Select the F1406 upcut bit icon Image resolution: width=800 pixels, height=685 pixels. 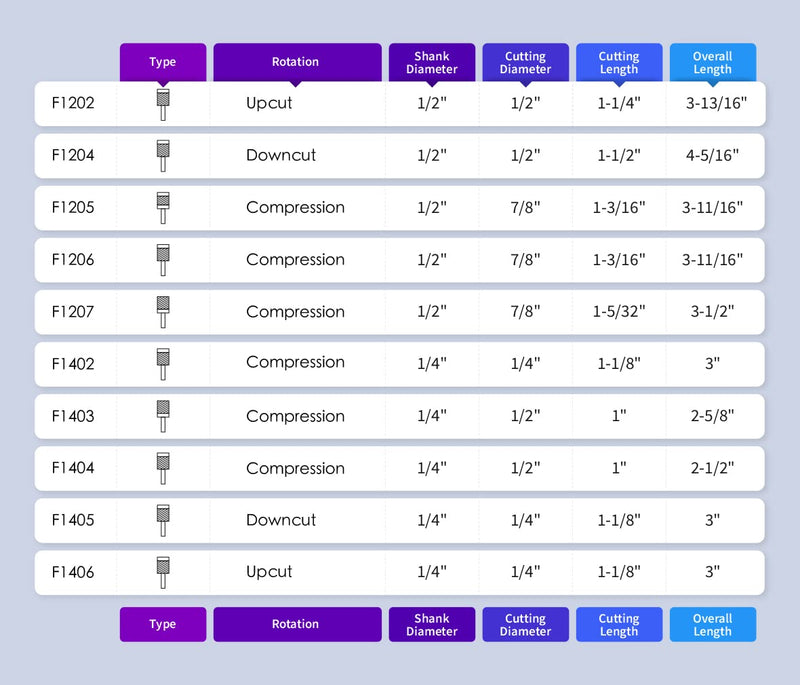[163, 573]
